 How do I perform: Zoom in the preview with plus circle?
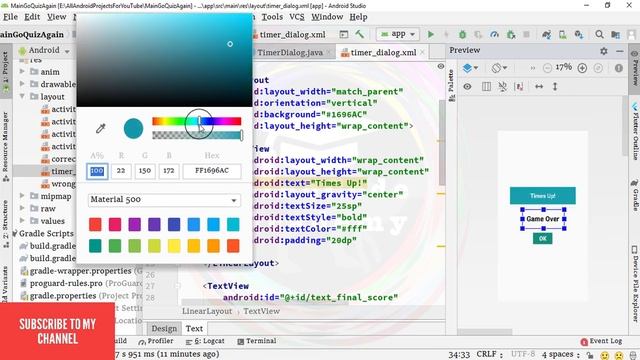pos(582,68)
